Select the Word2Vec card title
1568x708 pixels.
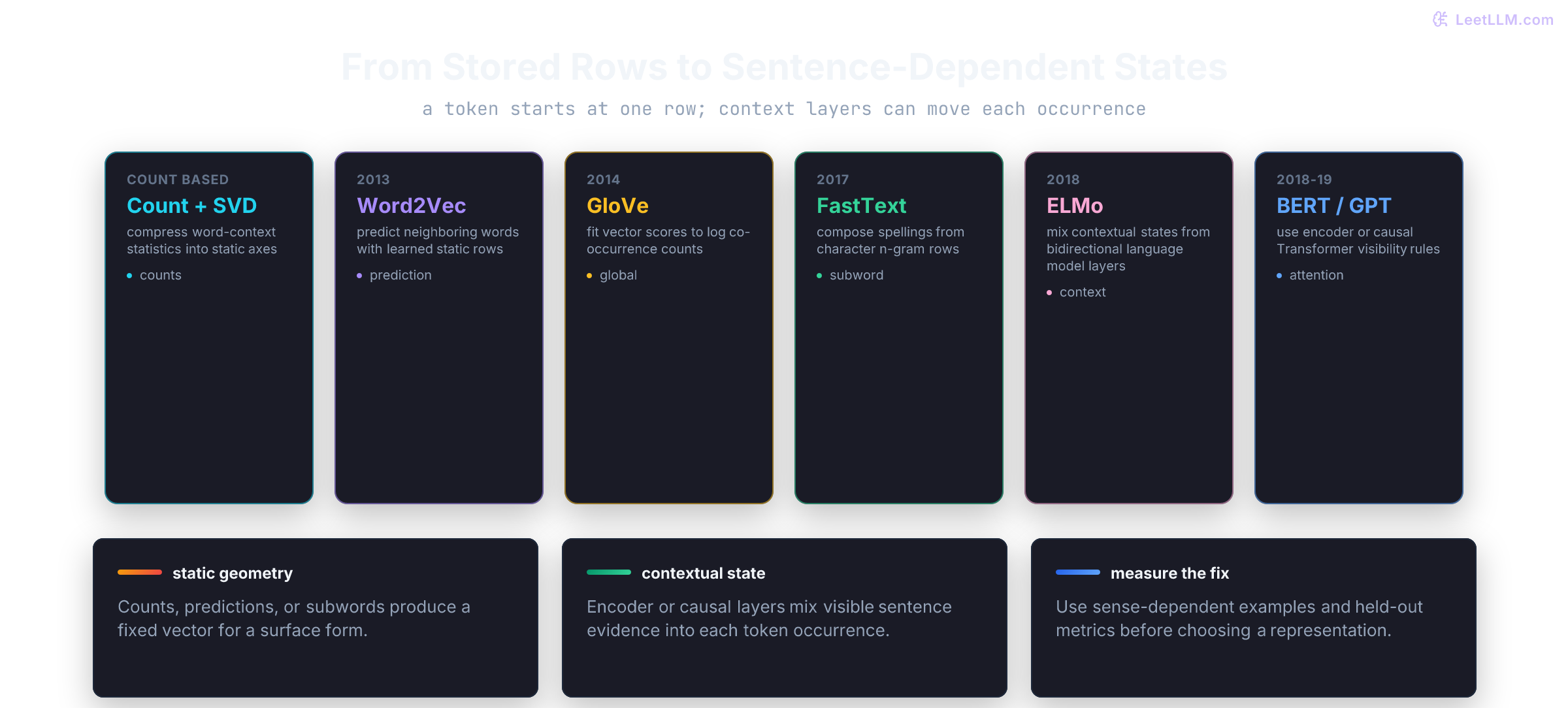(411, 206)
